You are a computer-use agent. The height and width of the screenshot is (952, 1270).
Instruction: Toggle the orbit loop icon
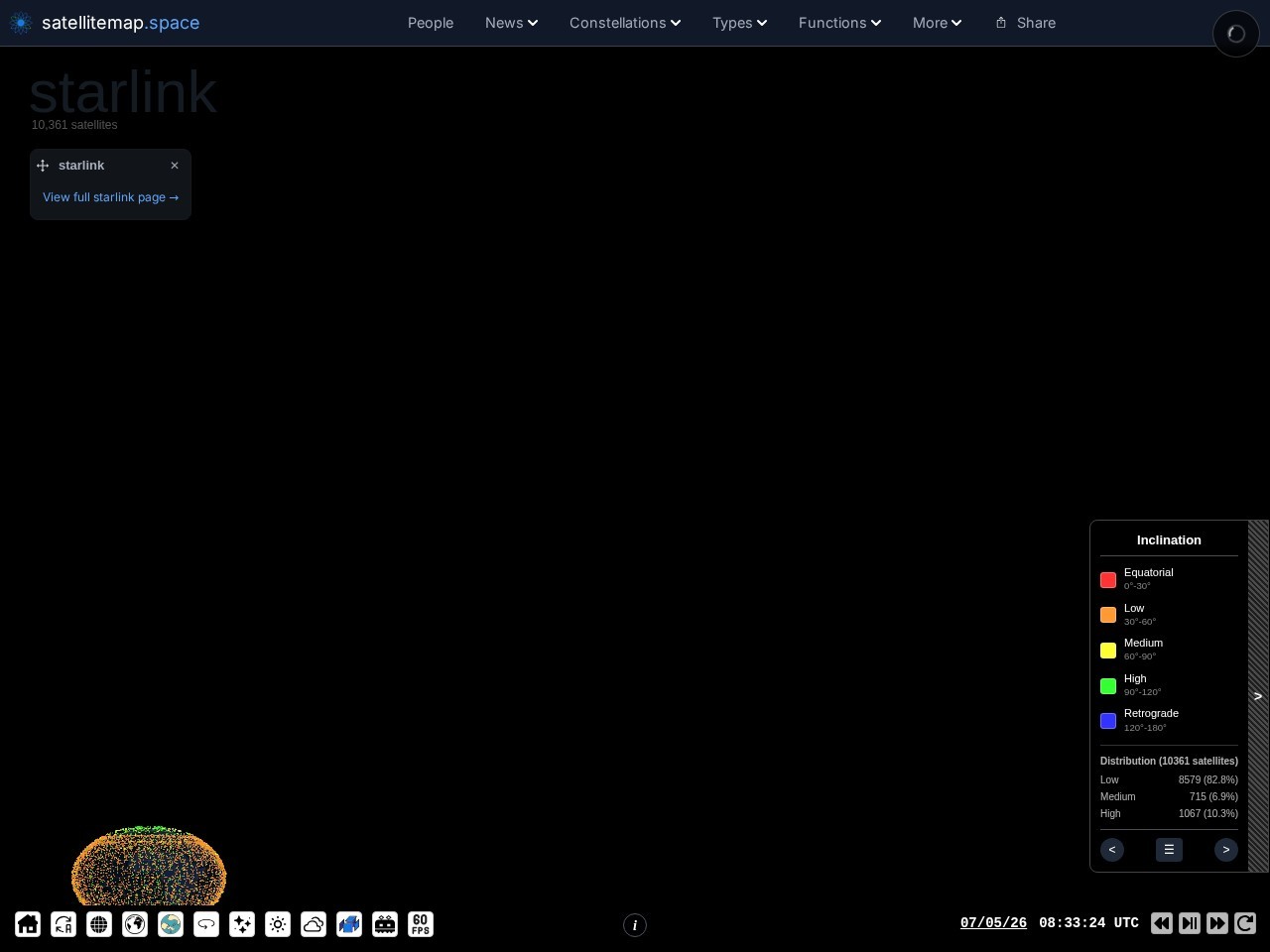[206, 924]
